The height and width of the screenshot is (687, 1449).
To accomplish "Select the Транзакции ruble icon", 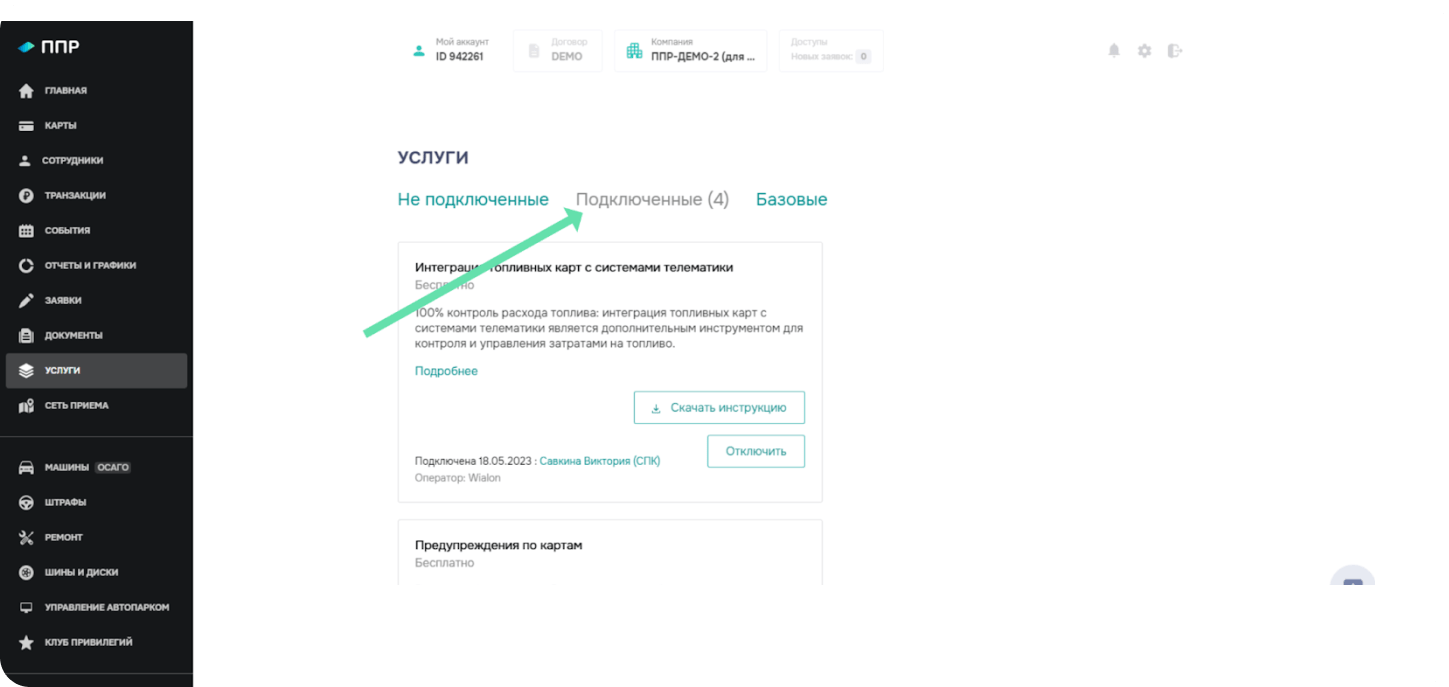I will pos(27,196).
